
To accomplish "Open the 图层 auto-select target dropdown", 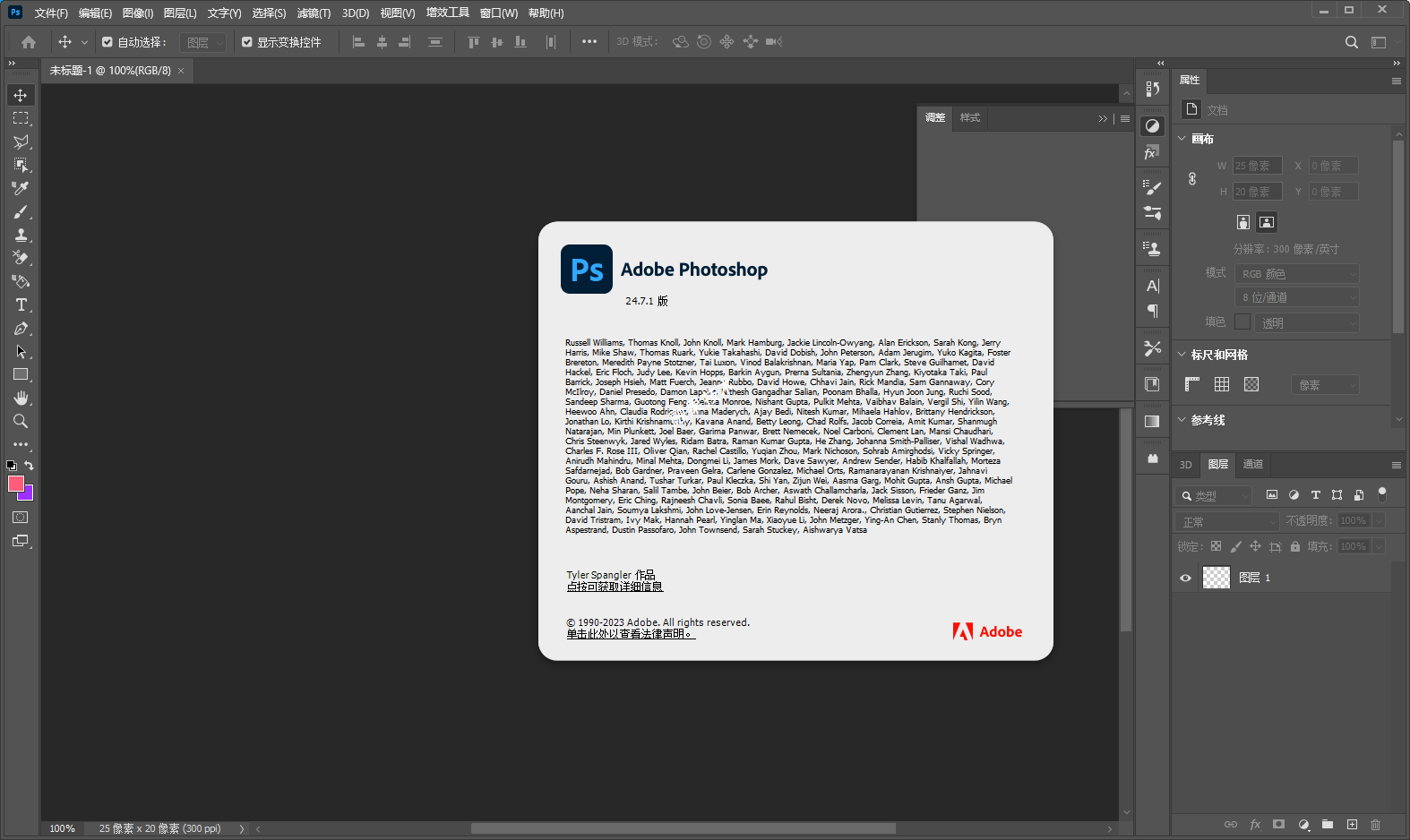I will click(x=203, y=42).
